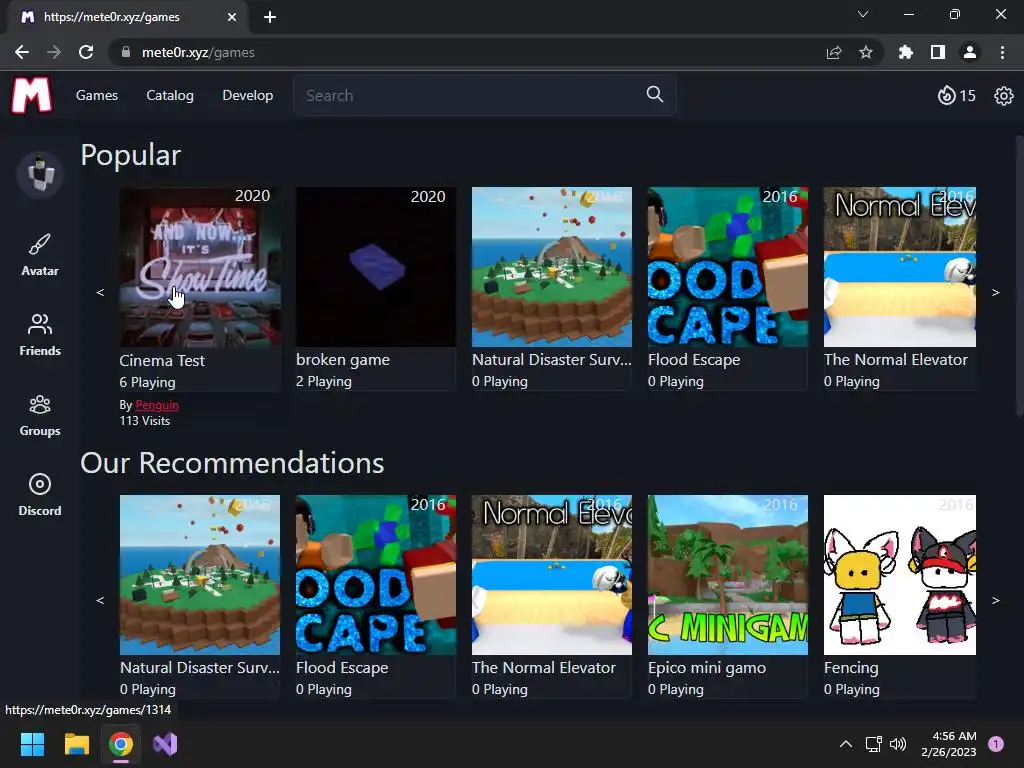Click the page vertical scrollbar
1024x768 pixels.
pyautogui.click(x=1019, y=275)
